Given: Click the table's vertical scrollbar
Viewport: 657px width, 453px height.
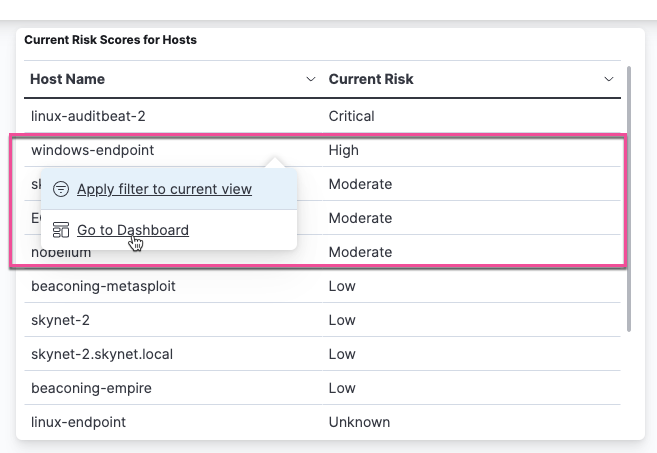Looking at the screenshot, I should (628, 200).
